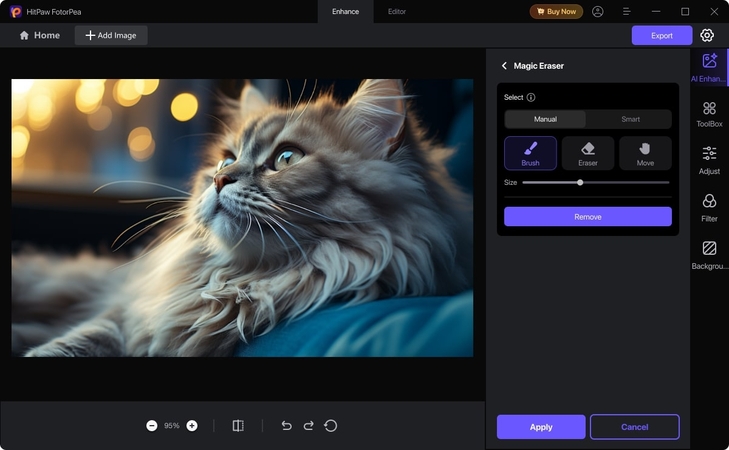Open Select info tooltip icon

tap(531, 97)
